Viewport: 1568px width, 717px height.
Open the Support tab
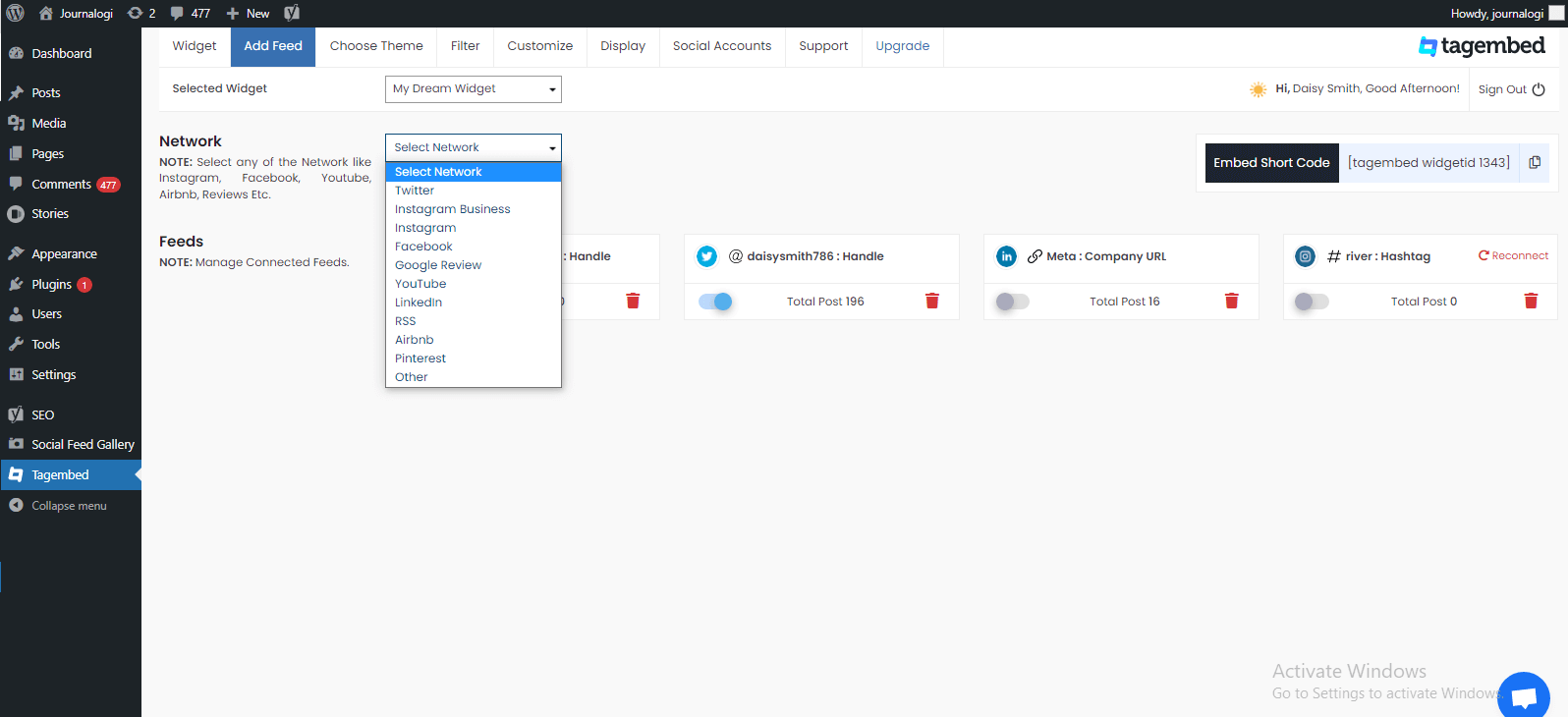point(823,46)
